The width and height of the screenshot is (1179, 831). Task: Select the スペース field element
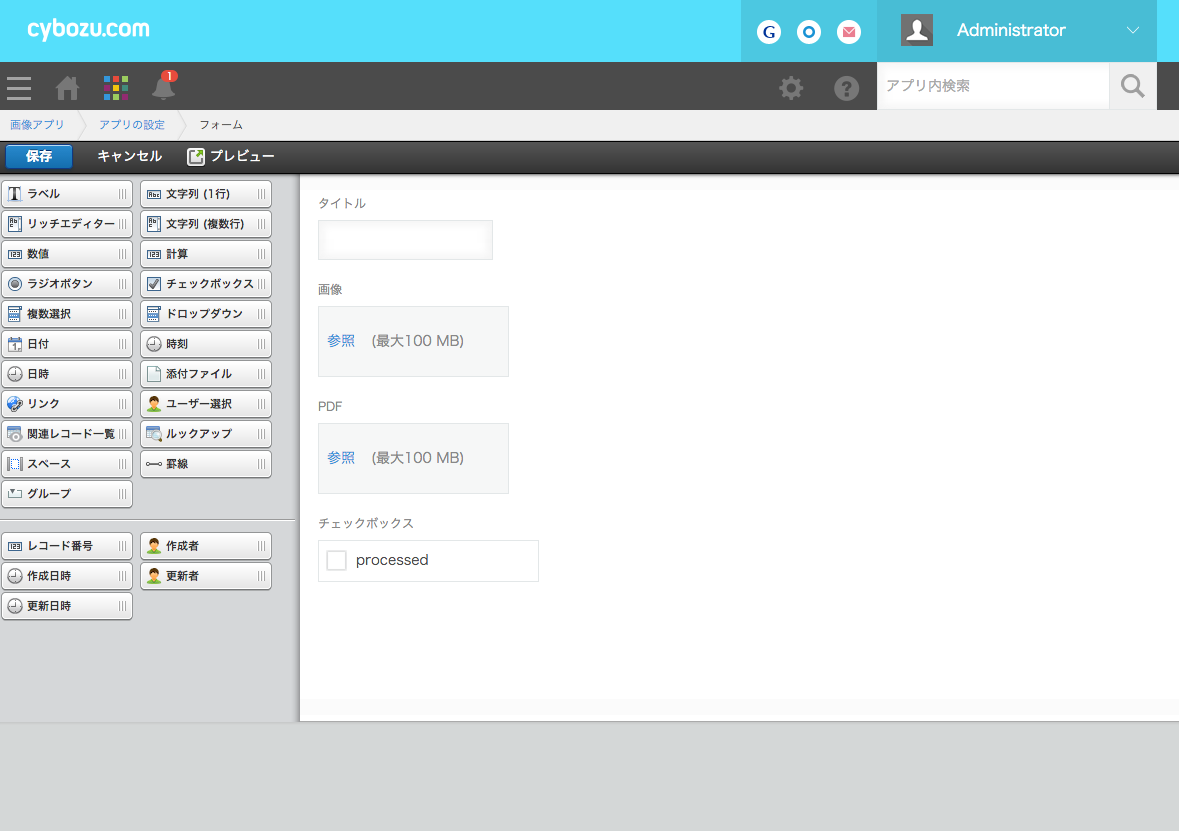[67, 464]
